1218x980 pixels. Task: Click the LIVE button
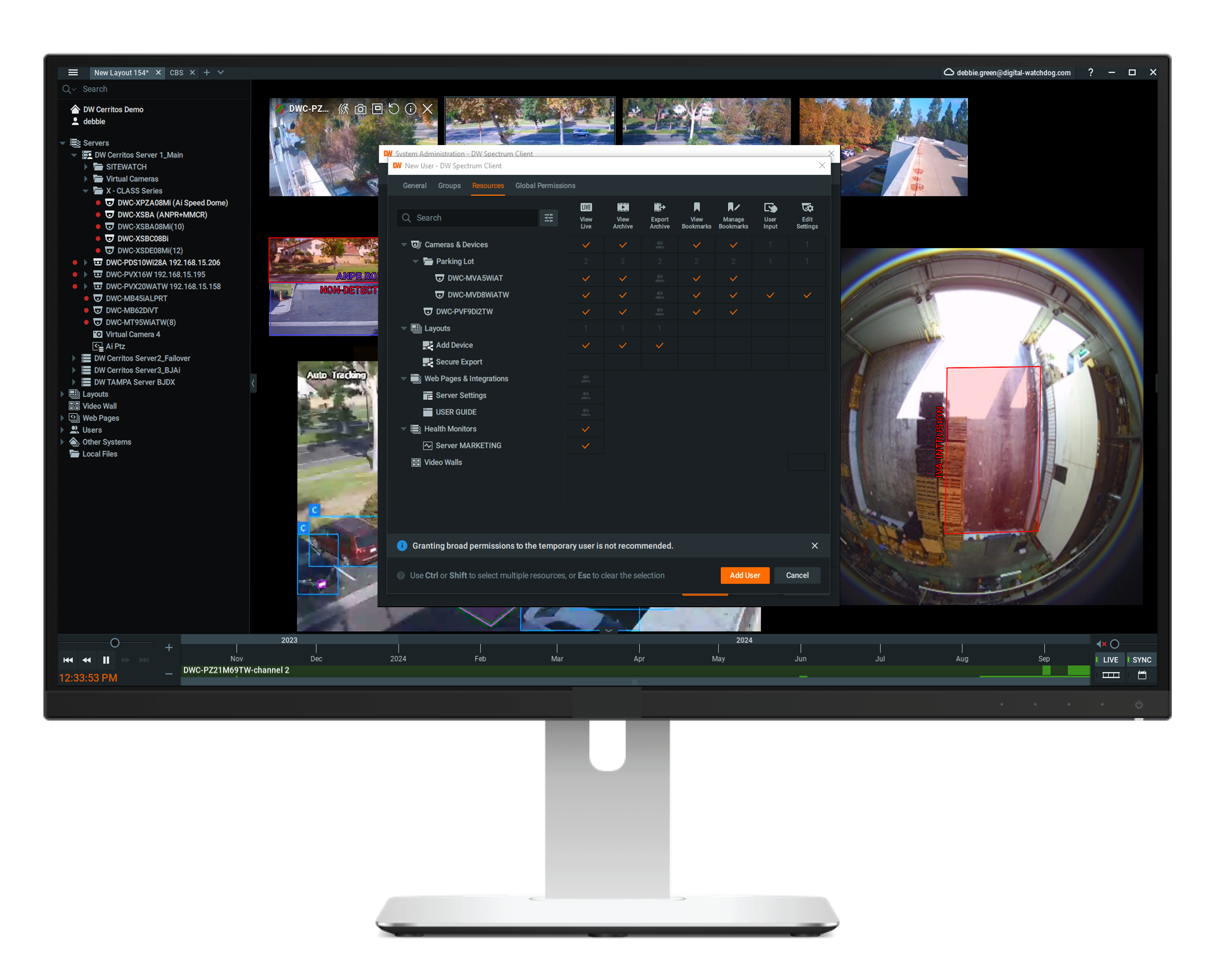(x=1110, y=660)
